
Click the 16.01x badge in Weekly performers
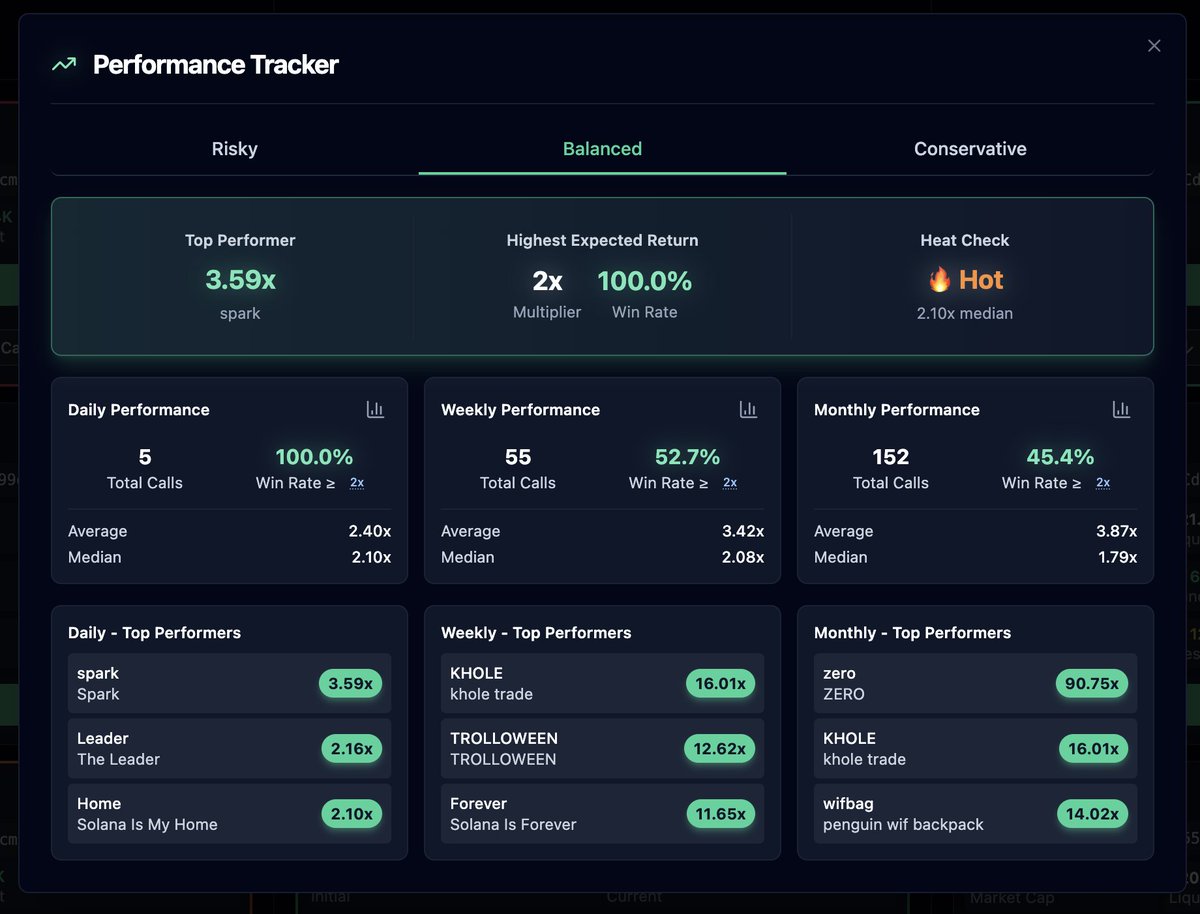[x=720, y=684]
